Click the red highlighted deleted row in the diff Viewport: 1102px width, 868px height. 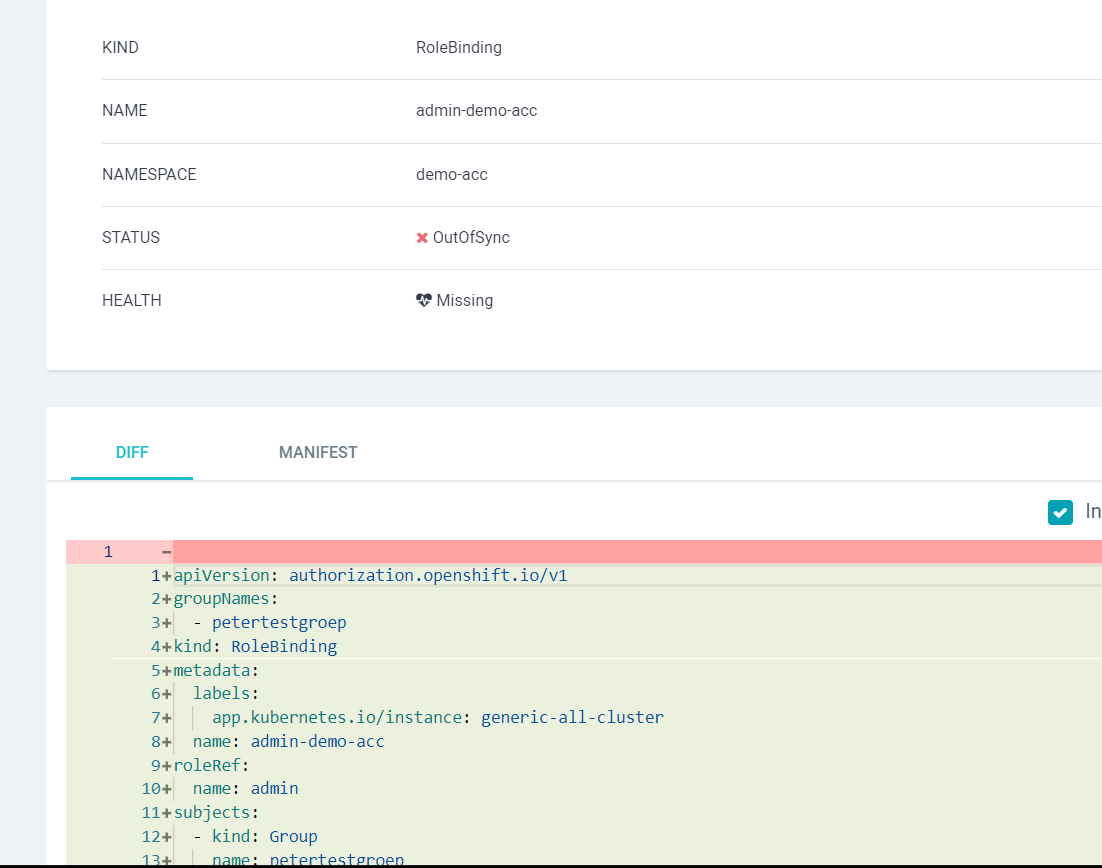point(600,551)
